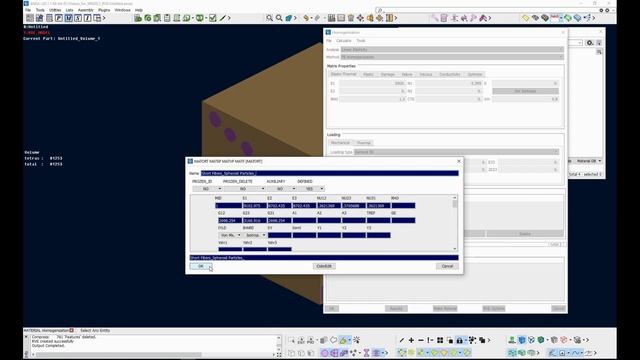The height and width of the screenshot is (360, 640).
Task: Open the Method dropdown in the Homogenization window
Action: pos(452,57)
